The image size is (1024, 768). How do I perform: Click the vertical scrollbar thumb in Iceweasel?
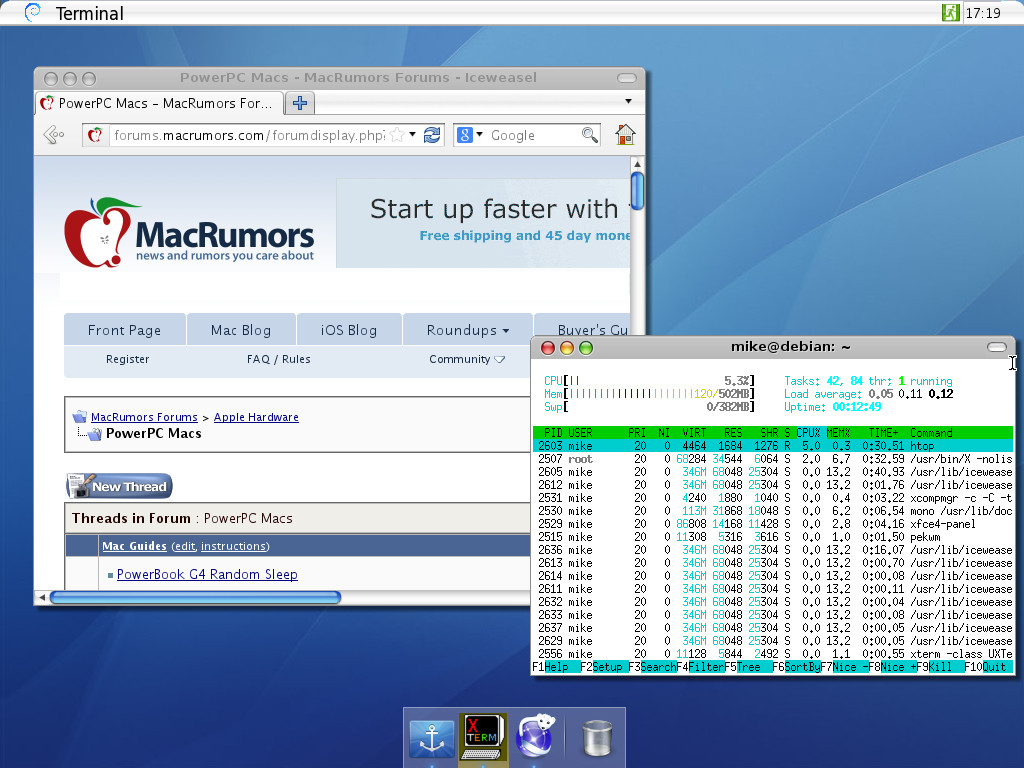pyautogui.click(x=637, y=190)
